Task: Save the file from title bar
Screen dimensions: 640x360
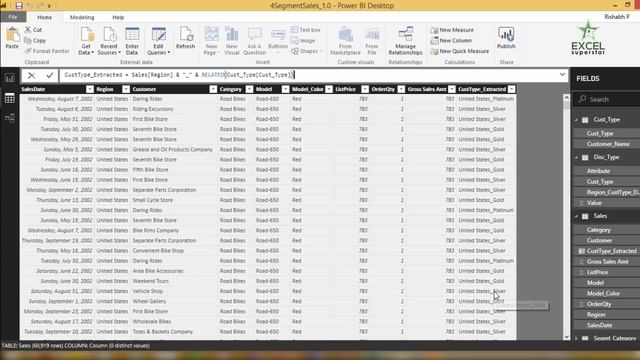Action: [x=19, y=6]
